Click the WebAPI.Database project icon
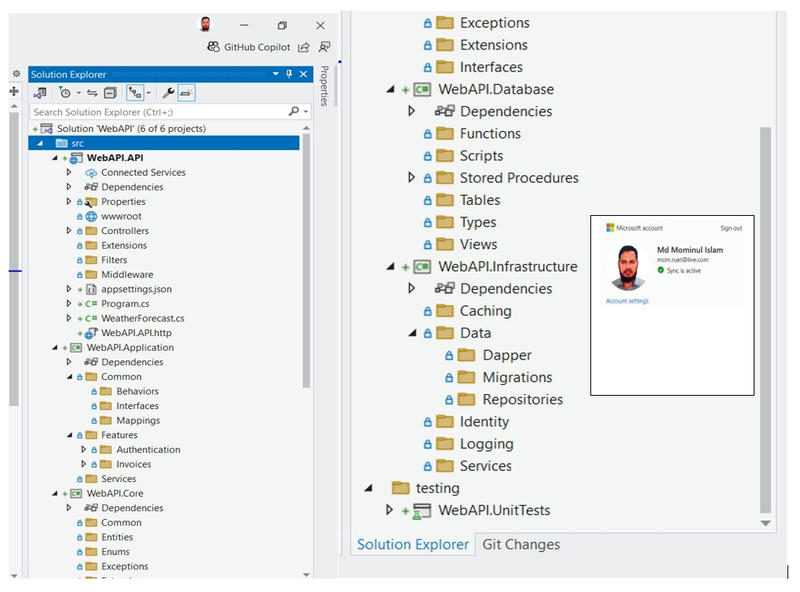The width and height of the screenshot is (800, 592). pyautogui.click(x=422, y=90)
